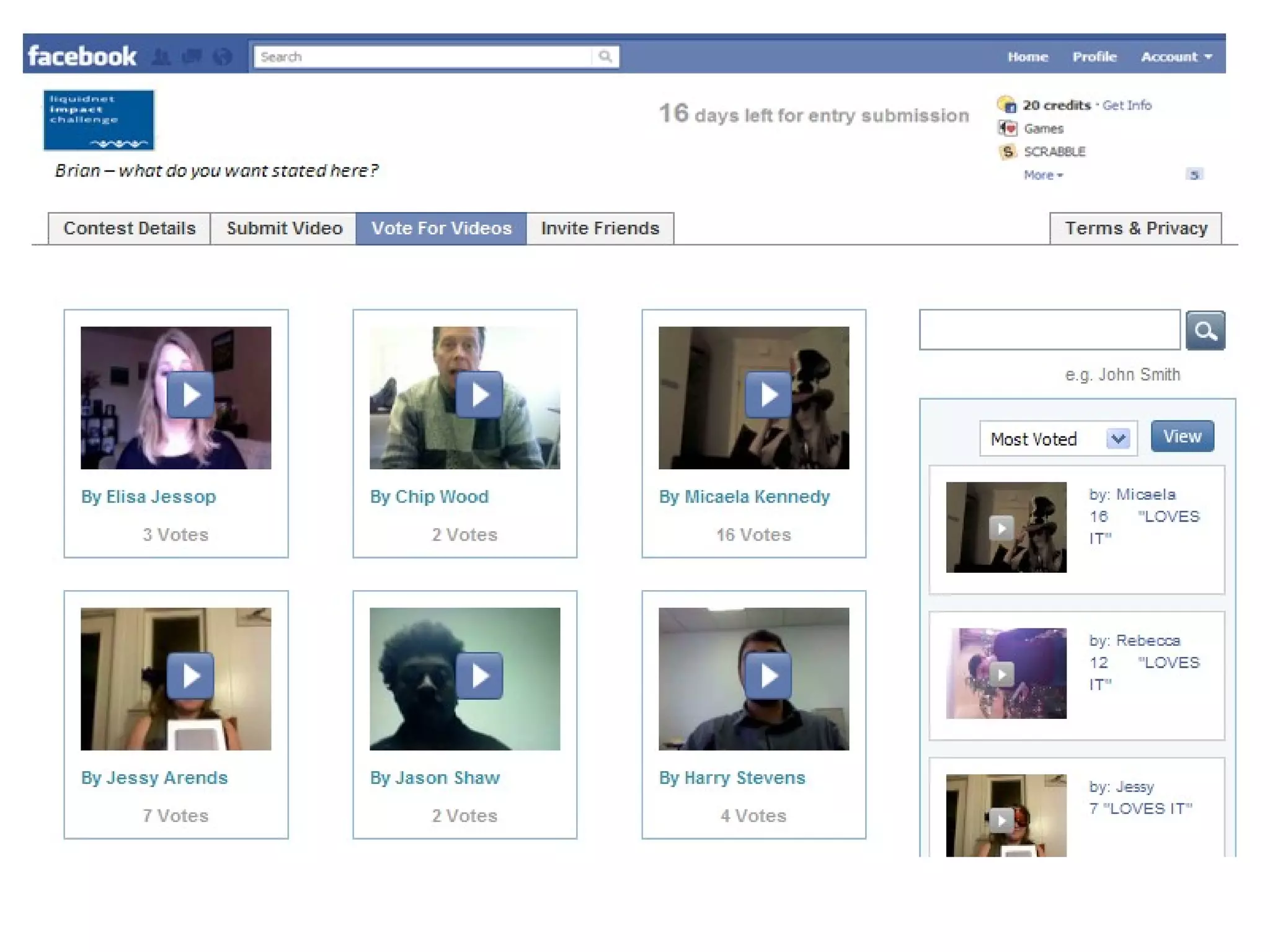This screenshot has height=952, width=1270.
Task: Play Harry Stevens' video
Action: click(x=768, y=676)
